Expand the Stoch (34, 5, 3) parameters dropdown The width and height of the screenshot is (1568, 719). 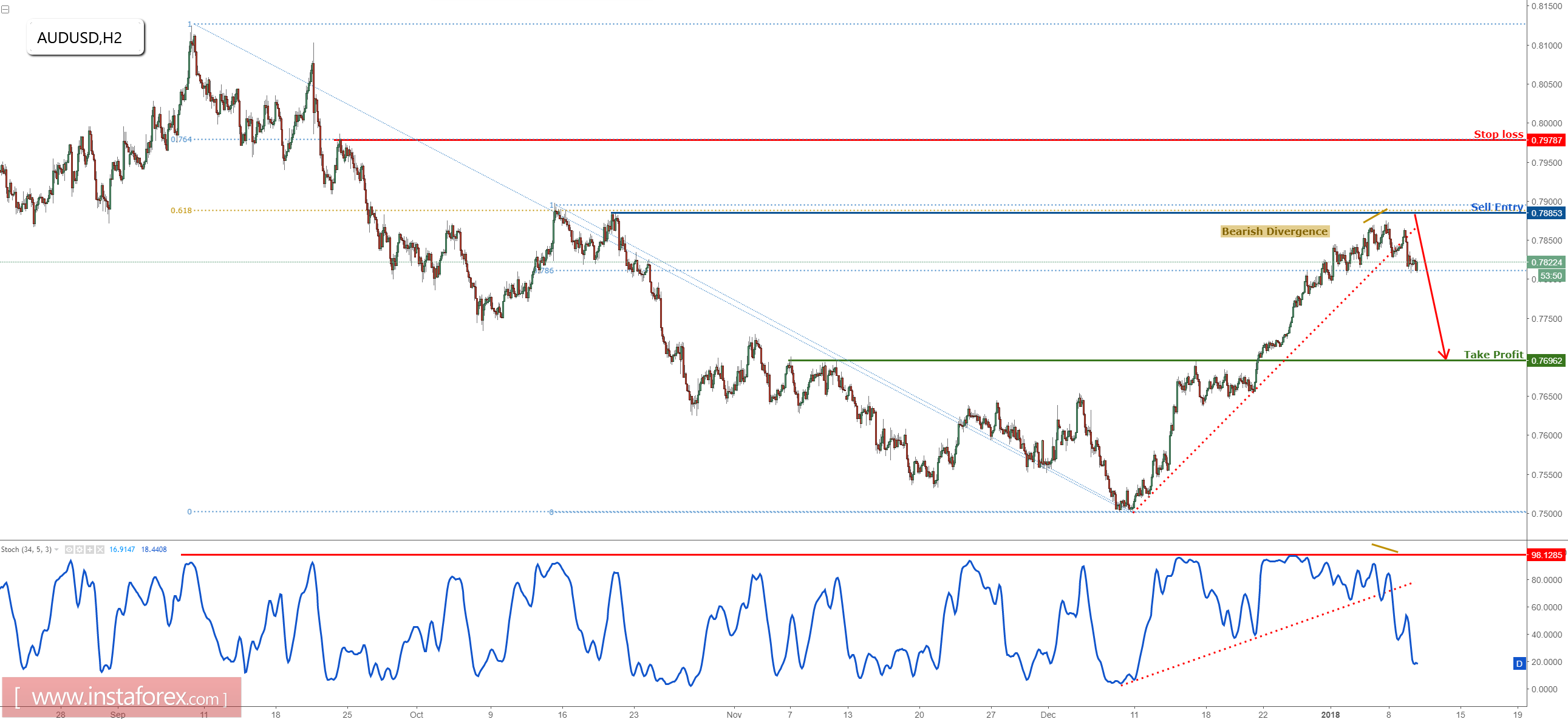(56, 550)
